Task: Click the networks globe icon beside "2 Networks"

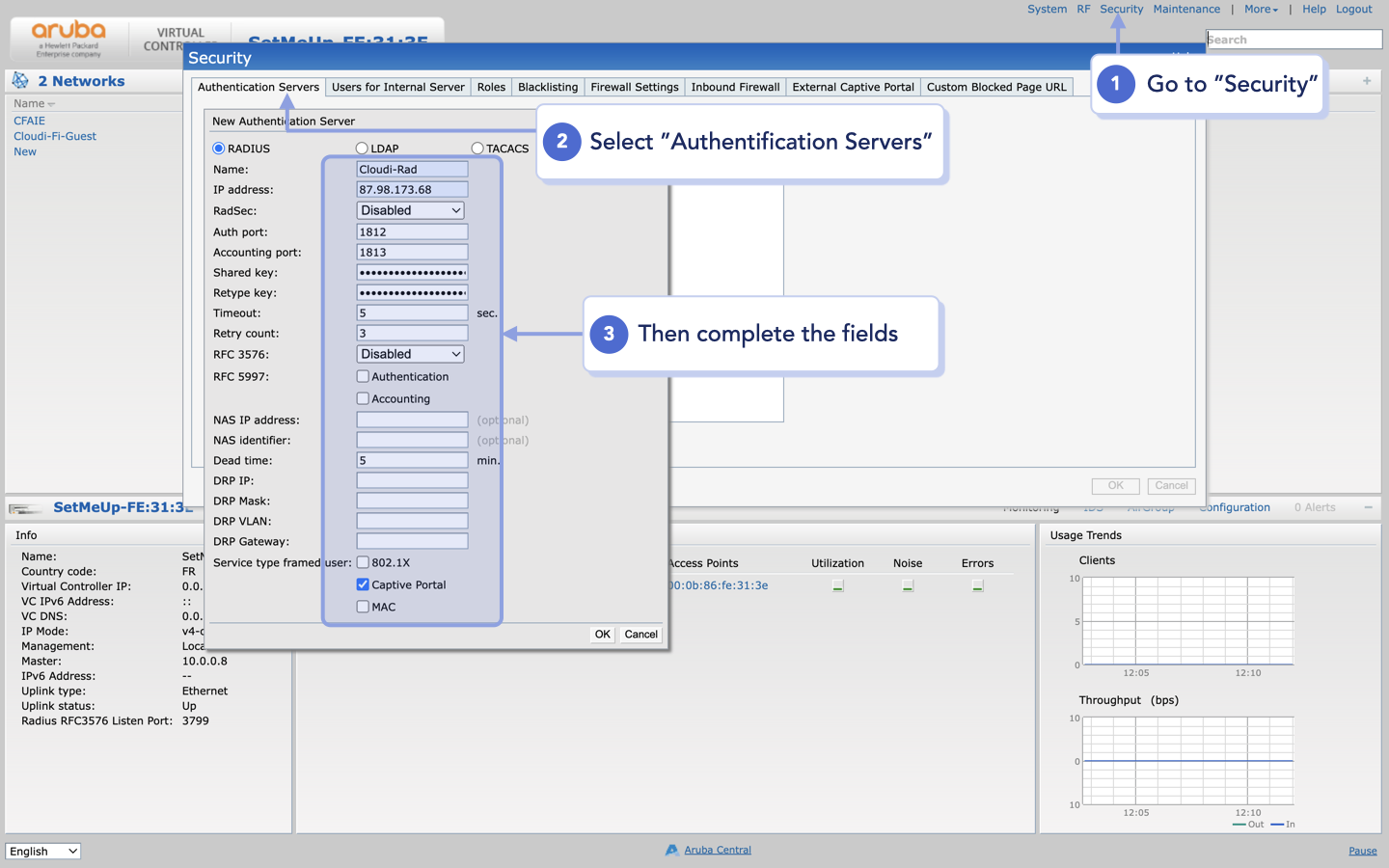Action: [18, 81]
